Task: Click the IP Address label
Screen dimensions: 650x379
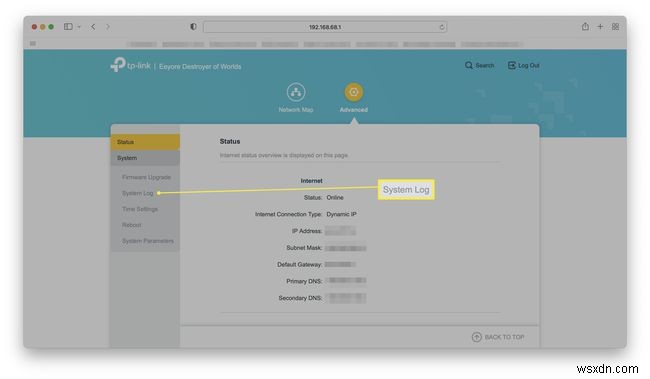Action: tap(307, 231)
